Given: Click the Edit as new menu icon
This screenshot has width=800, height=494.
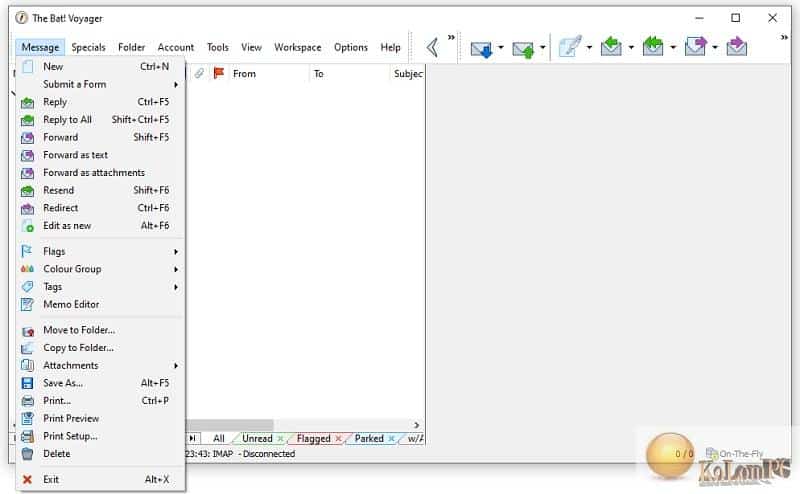Looking at the screenshot, I should (28, 226).
